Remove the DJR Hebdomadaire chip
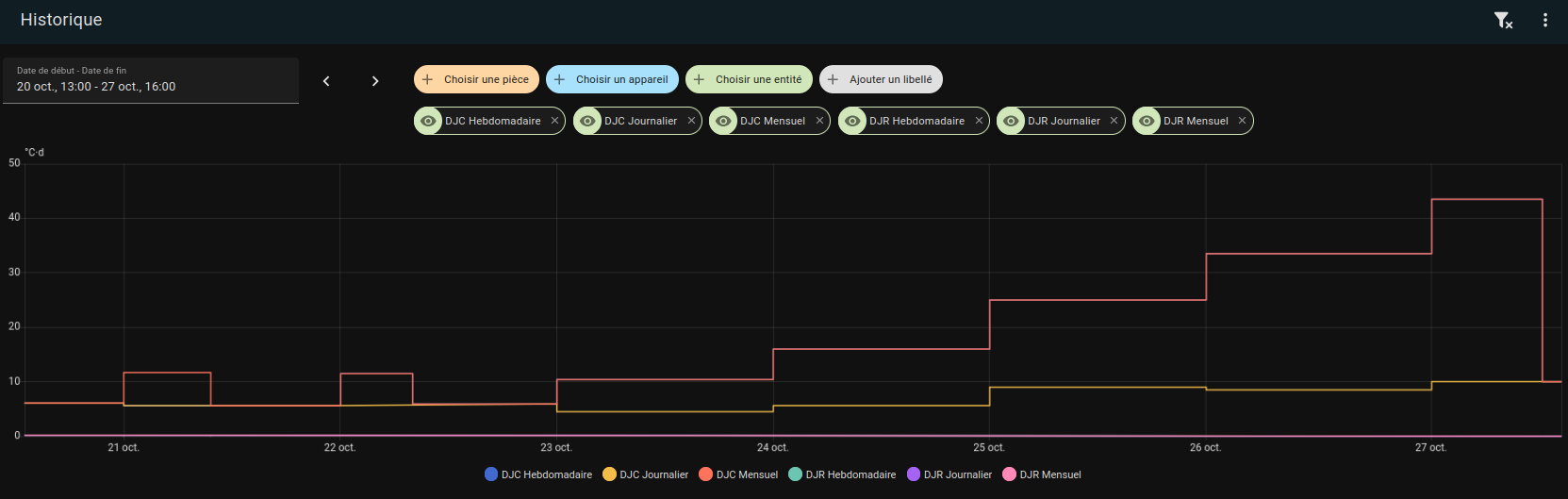This screenshot has width=1568, height=499. 979,121
